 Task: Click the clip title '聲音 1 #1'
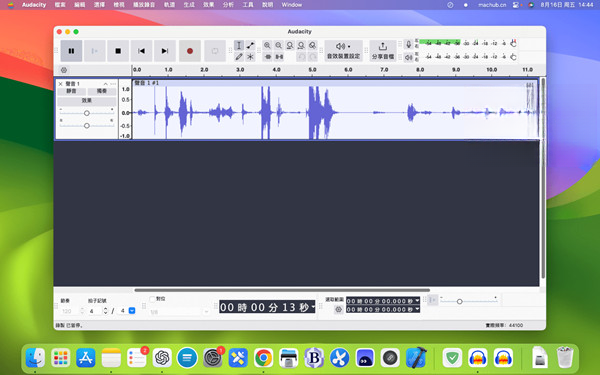[147, 83]
